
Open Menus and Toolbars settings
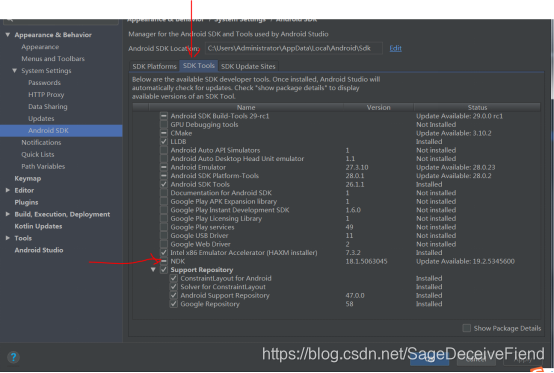coord(53,59)
